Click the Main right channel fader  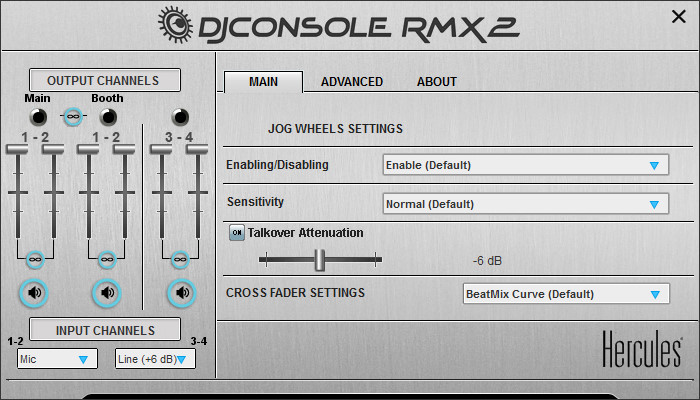(53, 149)
